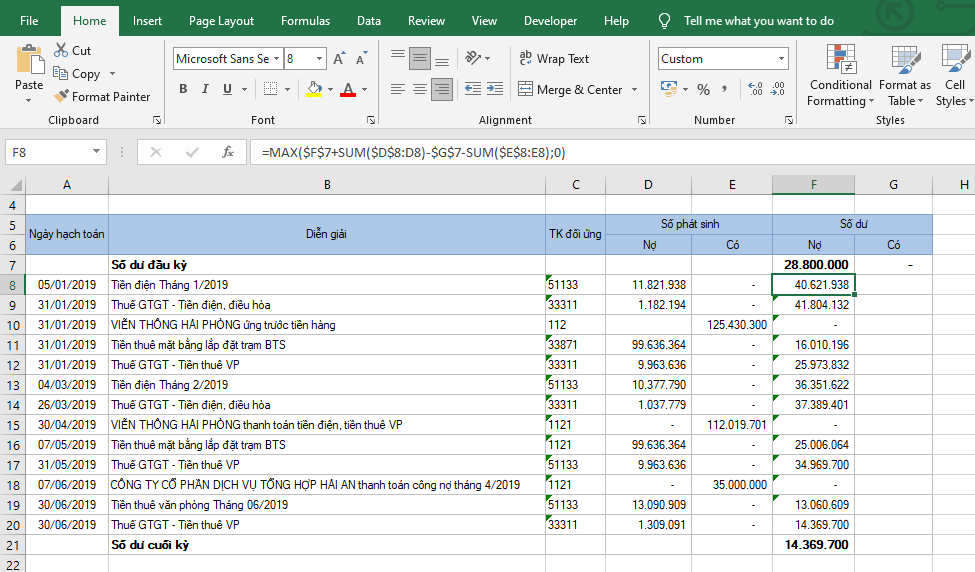Open the Merge & Center dropdown arrow

(x=634, y=90)
